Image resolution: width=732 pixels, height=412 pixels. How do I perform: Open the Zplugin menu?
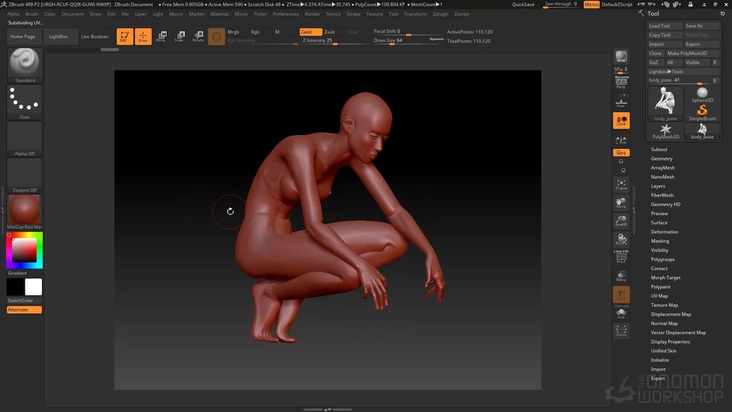pos(440,14)
